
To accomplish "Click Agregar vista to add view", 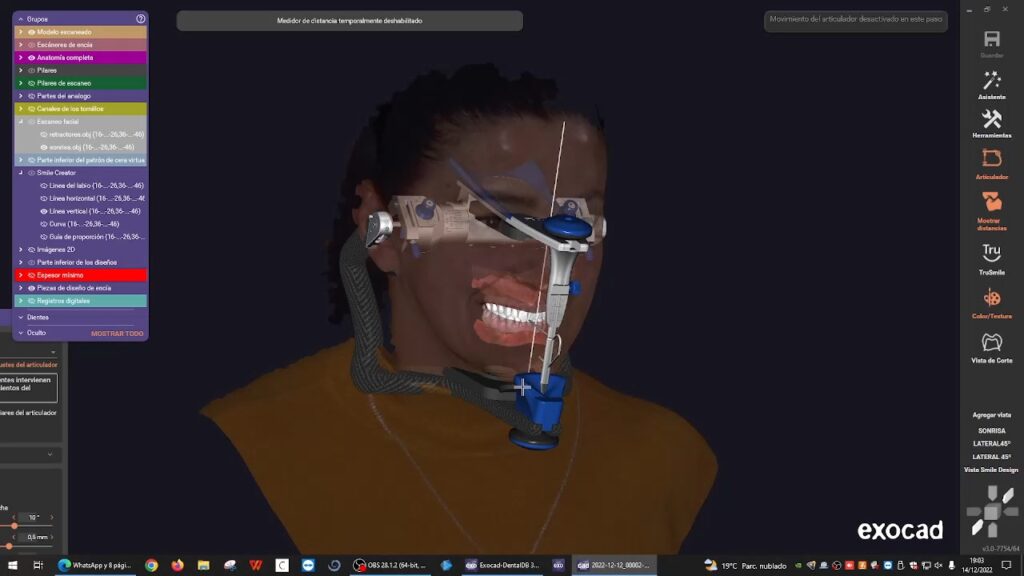I will click(x=991, y=415).
